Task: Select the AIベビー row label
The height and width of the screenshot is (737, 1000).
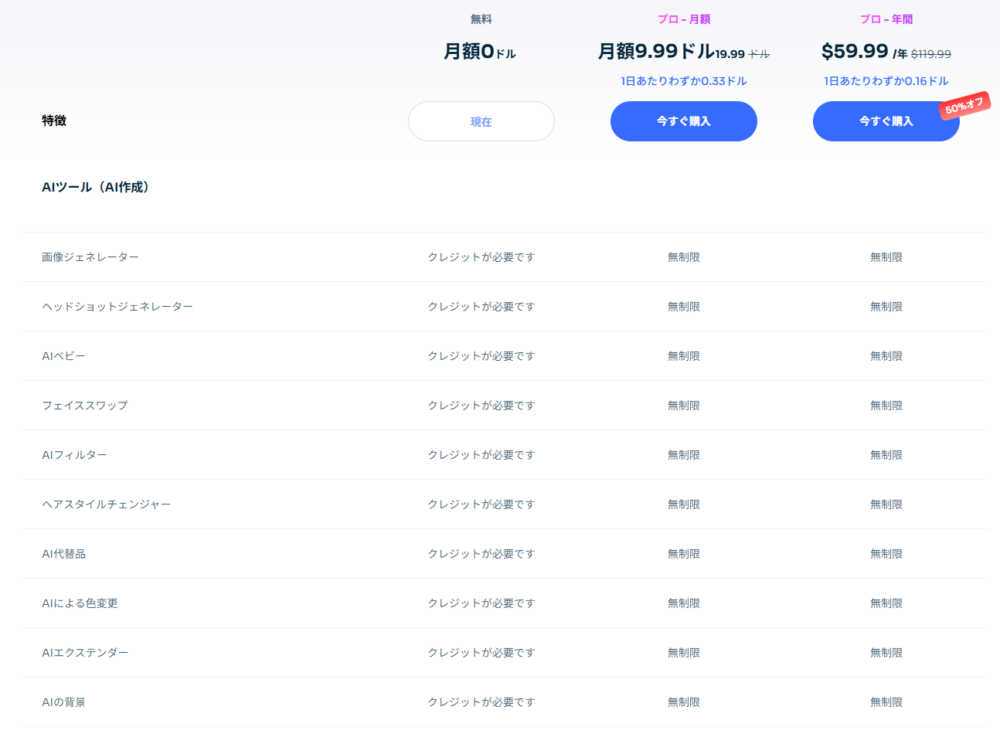Action: (63, 356)
